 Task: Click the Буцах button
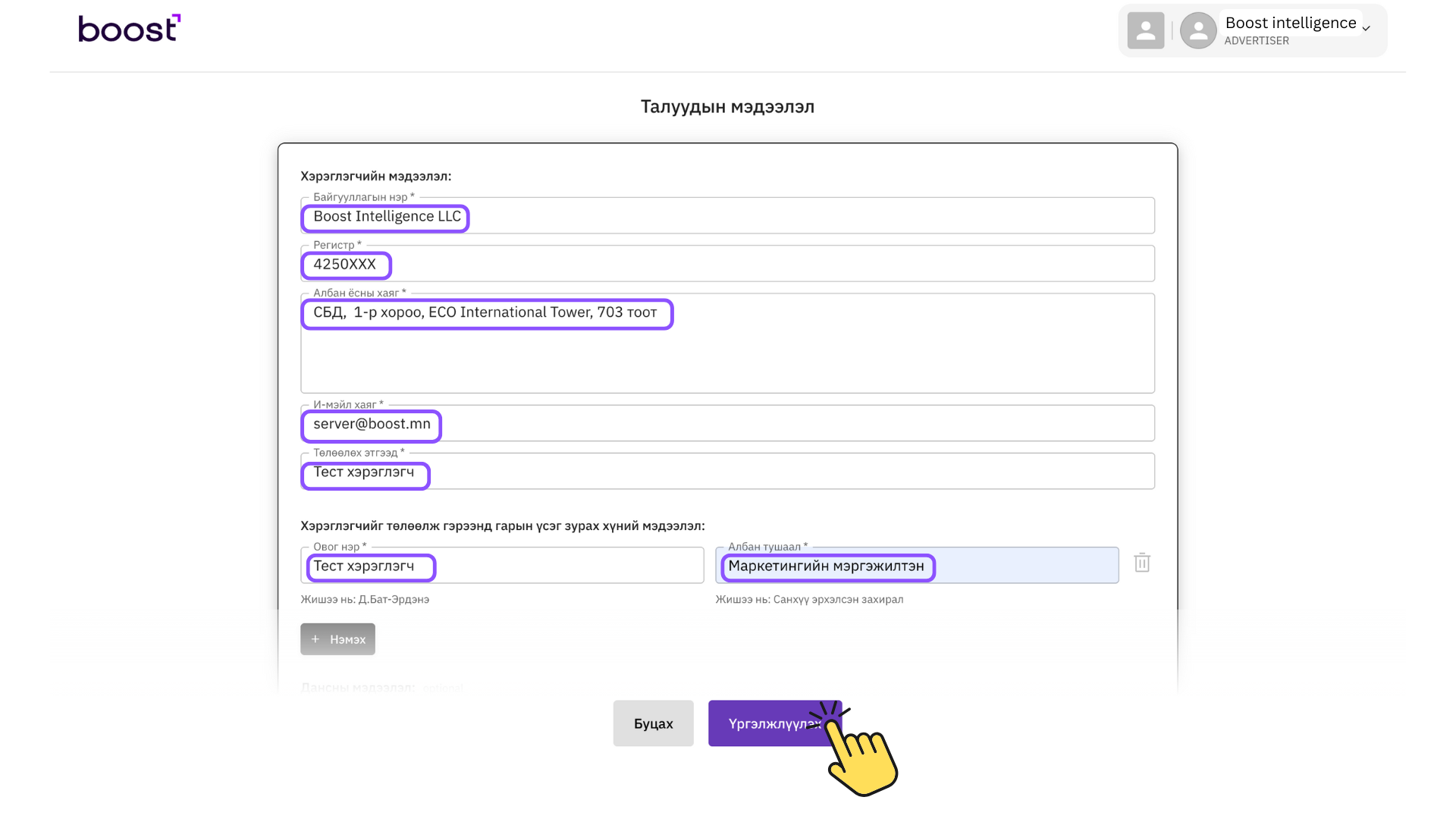[653, 723]
